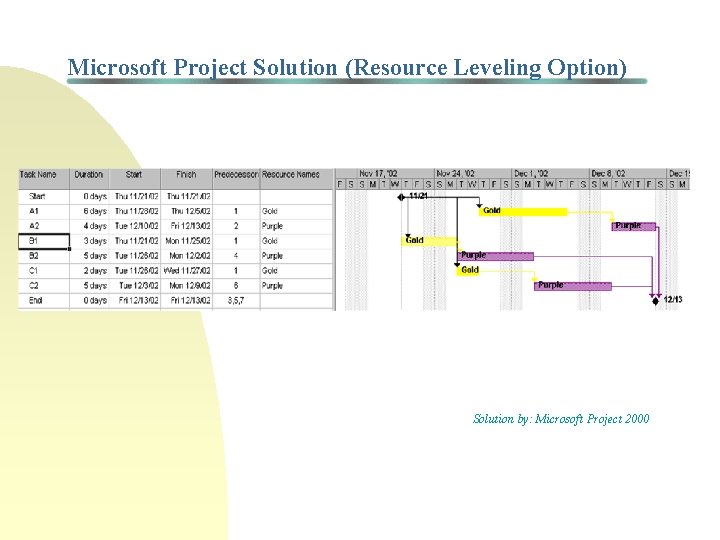The height and width of the screenshot is (540, 720).
Task: Click the 3 days duration of B1
Action: tap(89, 241)
